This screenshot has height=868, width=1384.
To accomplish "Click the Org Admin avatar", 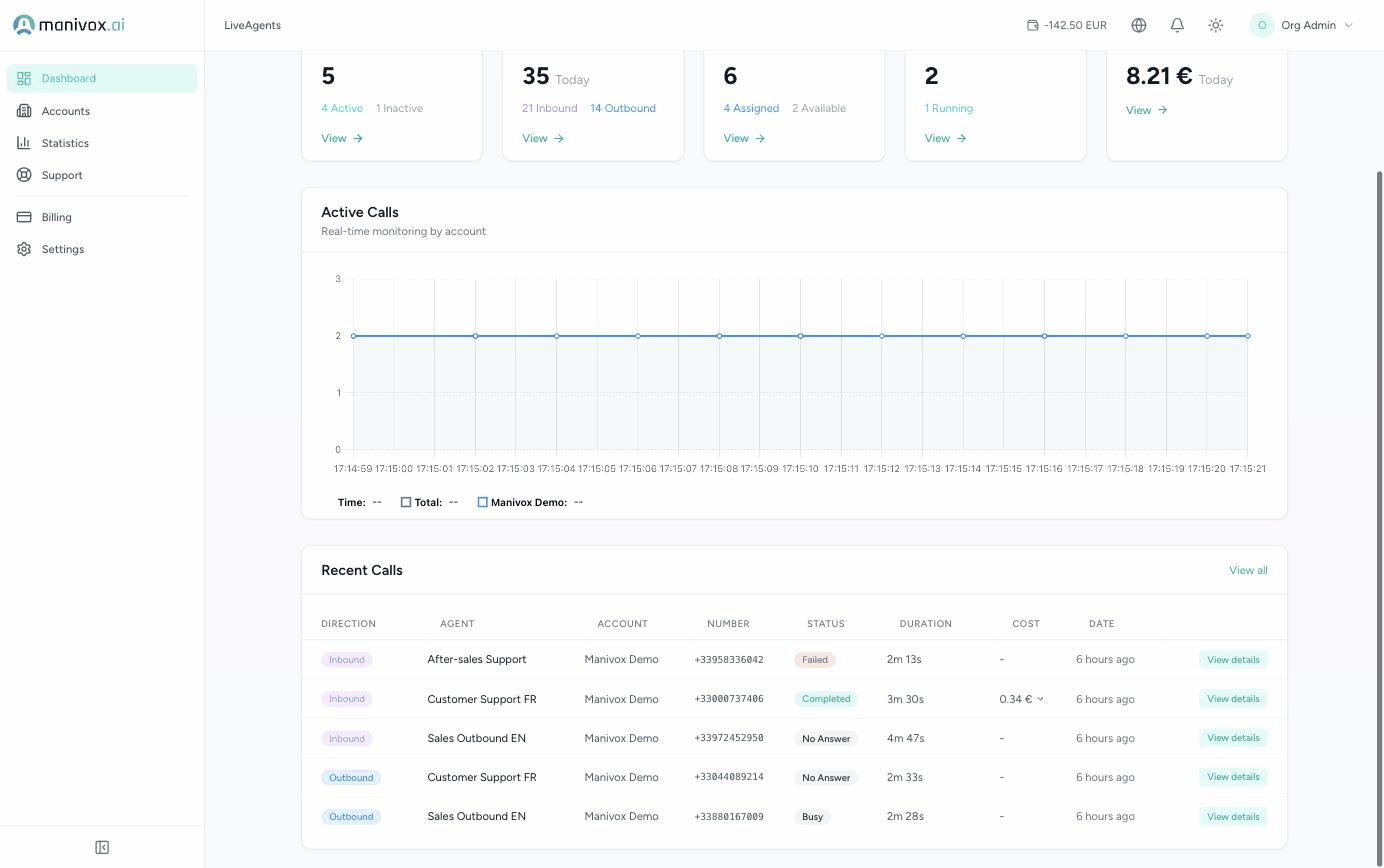I will tap(1262, 25).
